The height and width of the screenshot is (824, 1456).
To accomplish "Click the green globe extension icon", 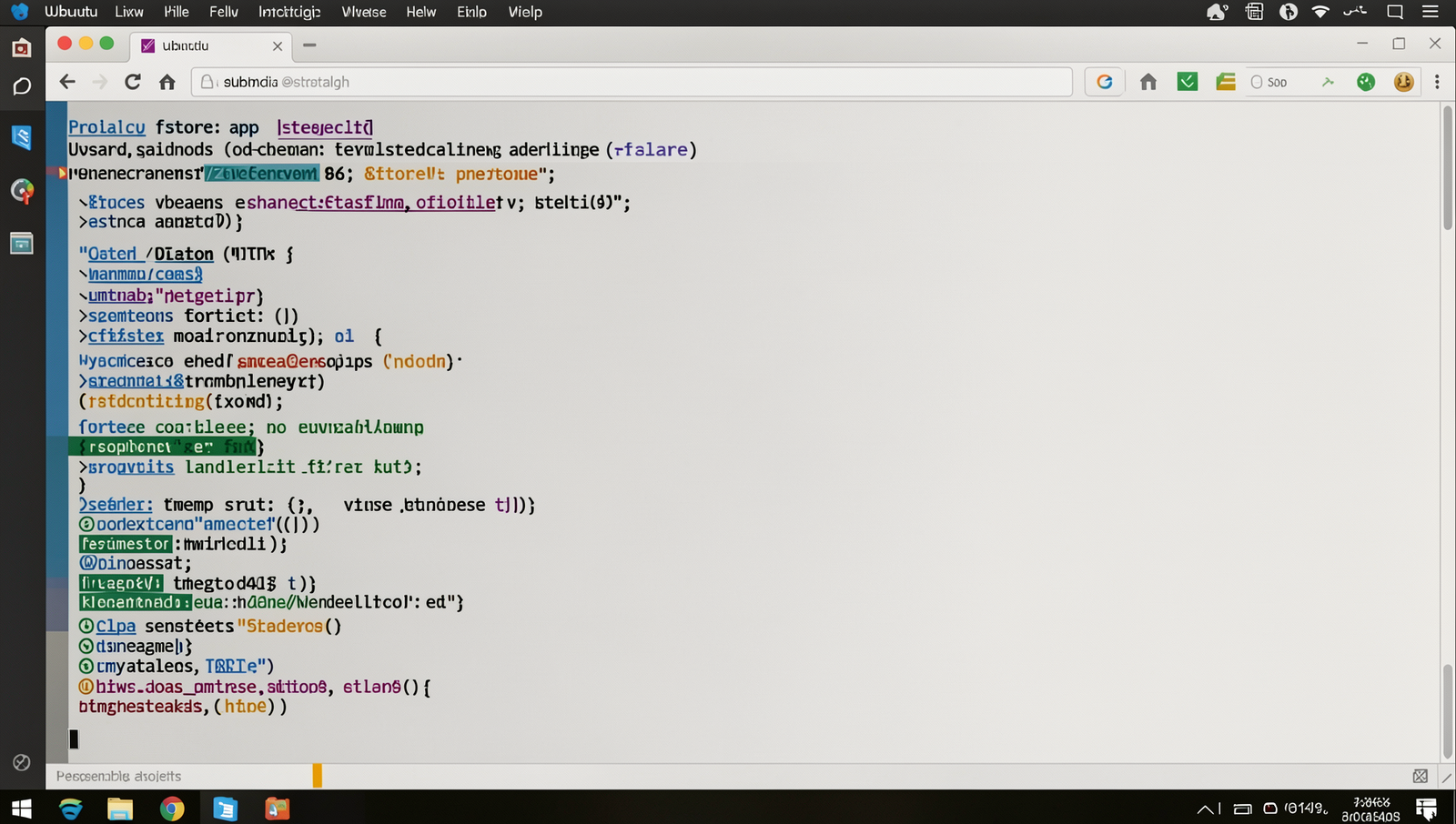I will coord(1366,82).
